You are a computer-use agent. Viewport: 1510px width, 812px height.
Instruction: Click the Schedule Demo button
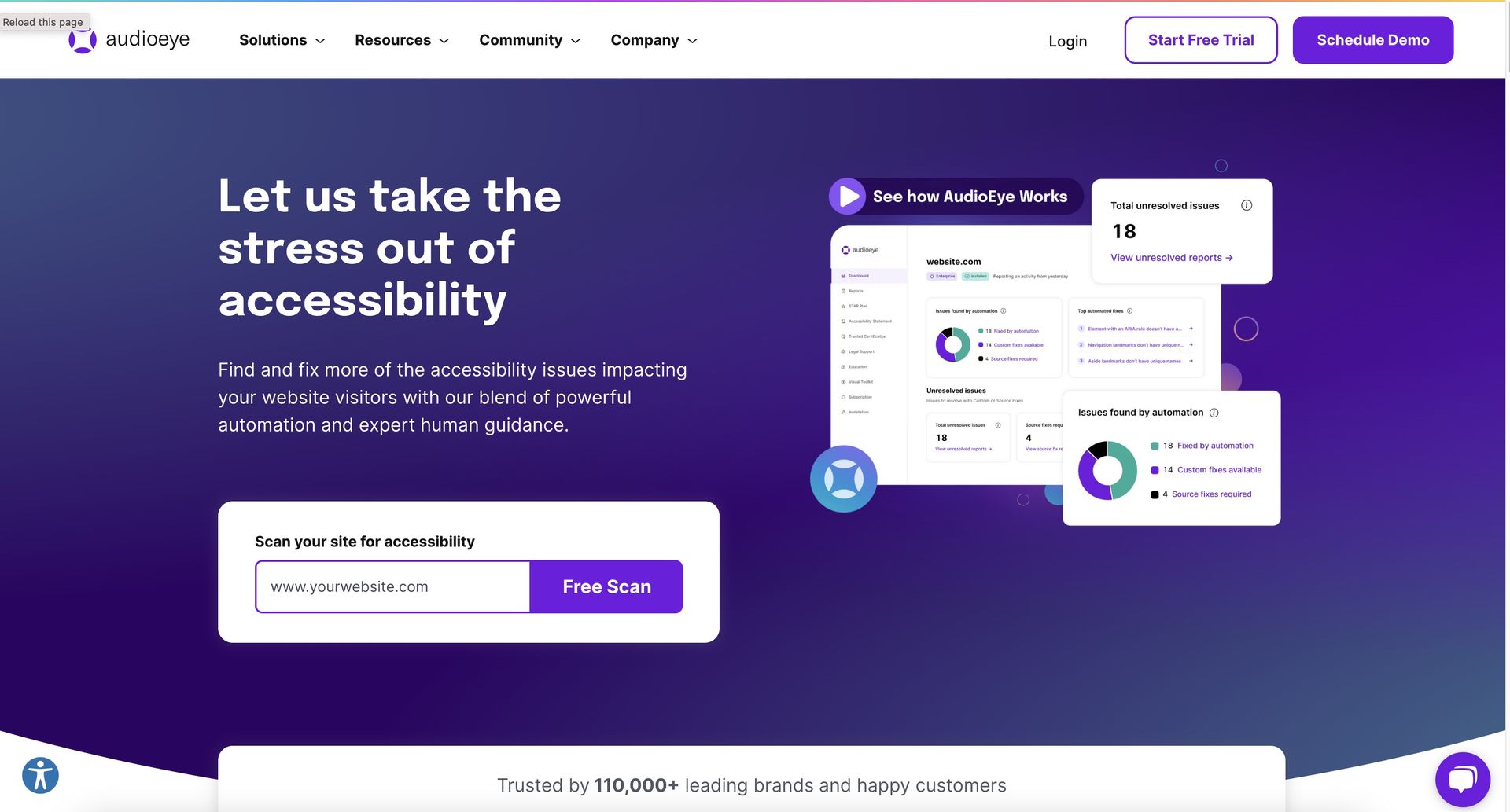pos(1372,40)
